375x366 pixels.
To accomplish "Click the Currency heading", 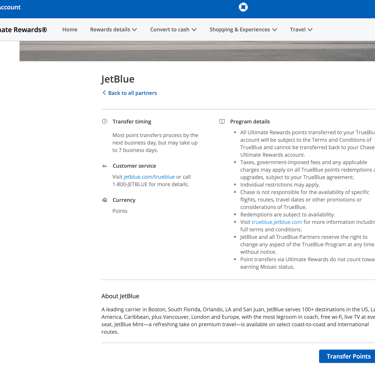I will pos(124,200).
